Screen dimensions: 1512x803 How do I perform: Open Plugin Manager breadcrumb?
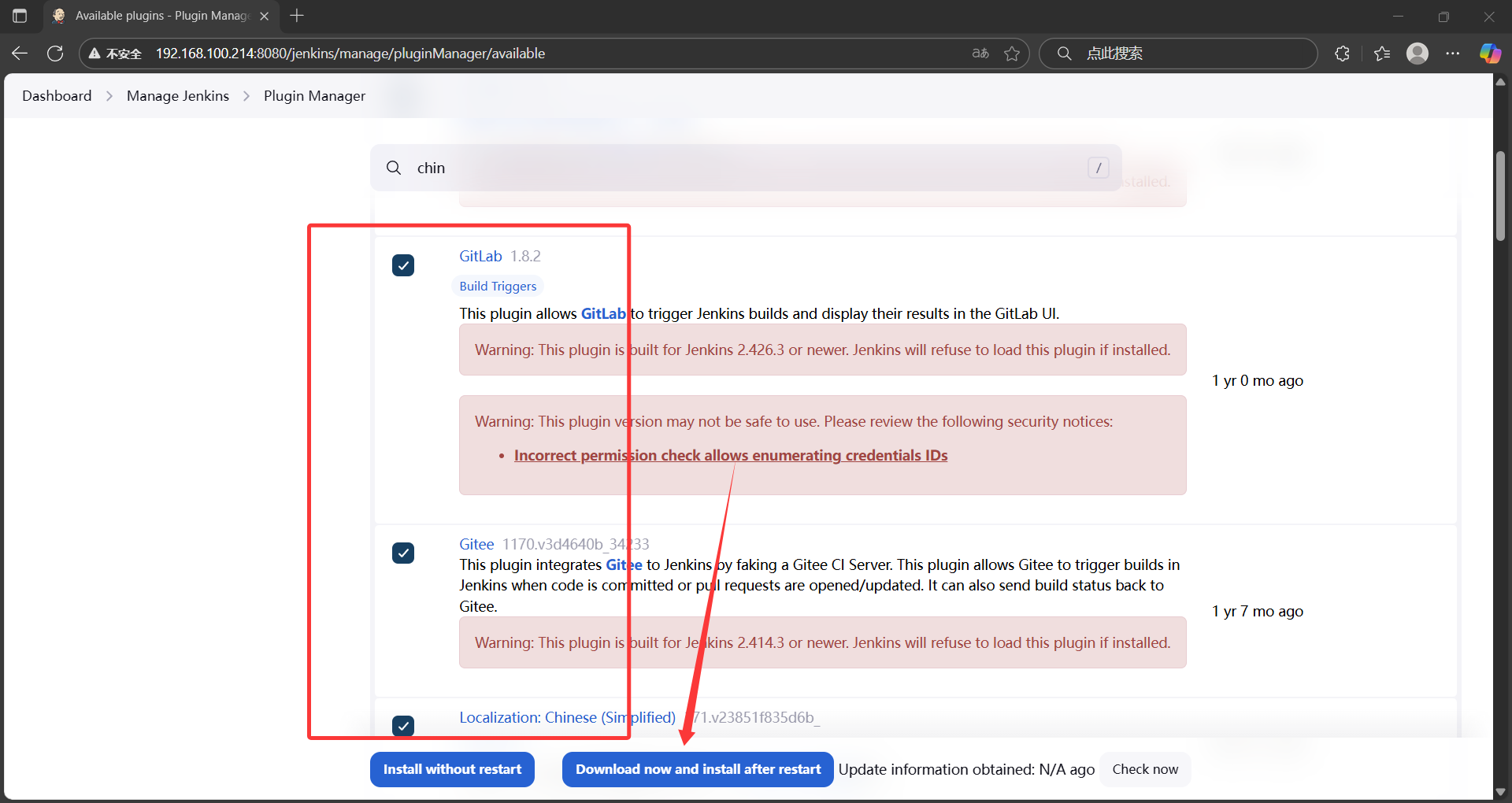pyautogui.click(x=314, y=95)
